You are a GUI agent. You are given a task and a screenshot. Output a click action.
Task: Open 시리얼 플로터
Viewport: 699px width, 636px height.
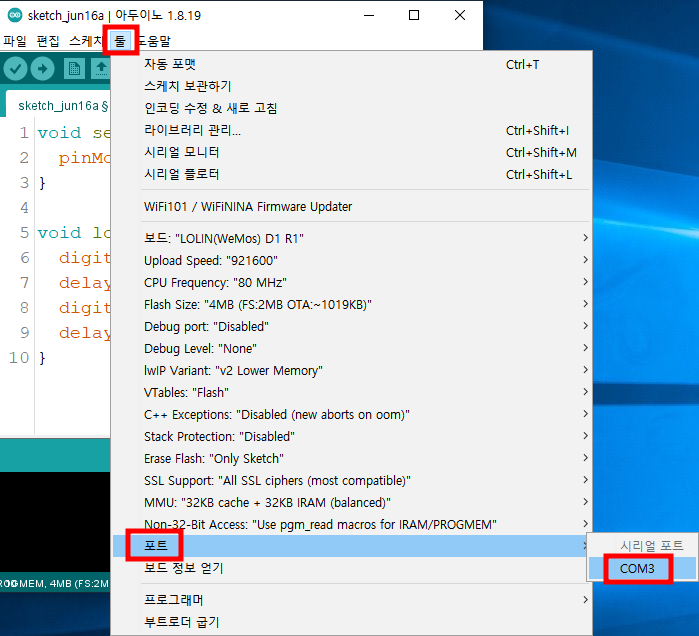[x=351, y=174]
